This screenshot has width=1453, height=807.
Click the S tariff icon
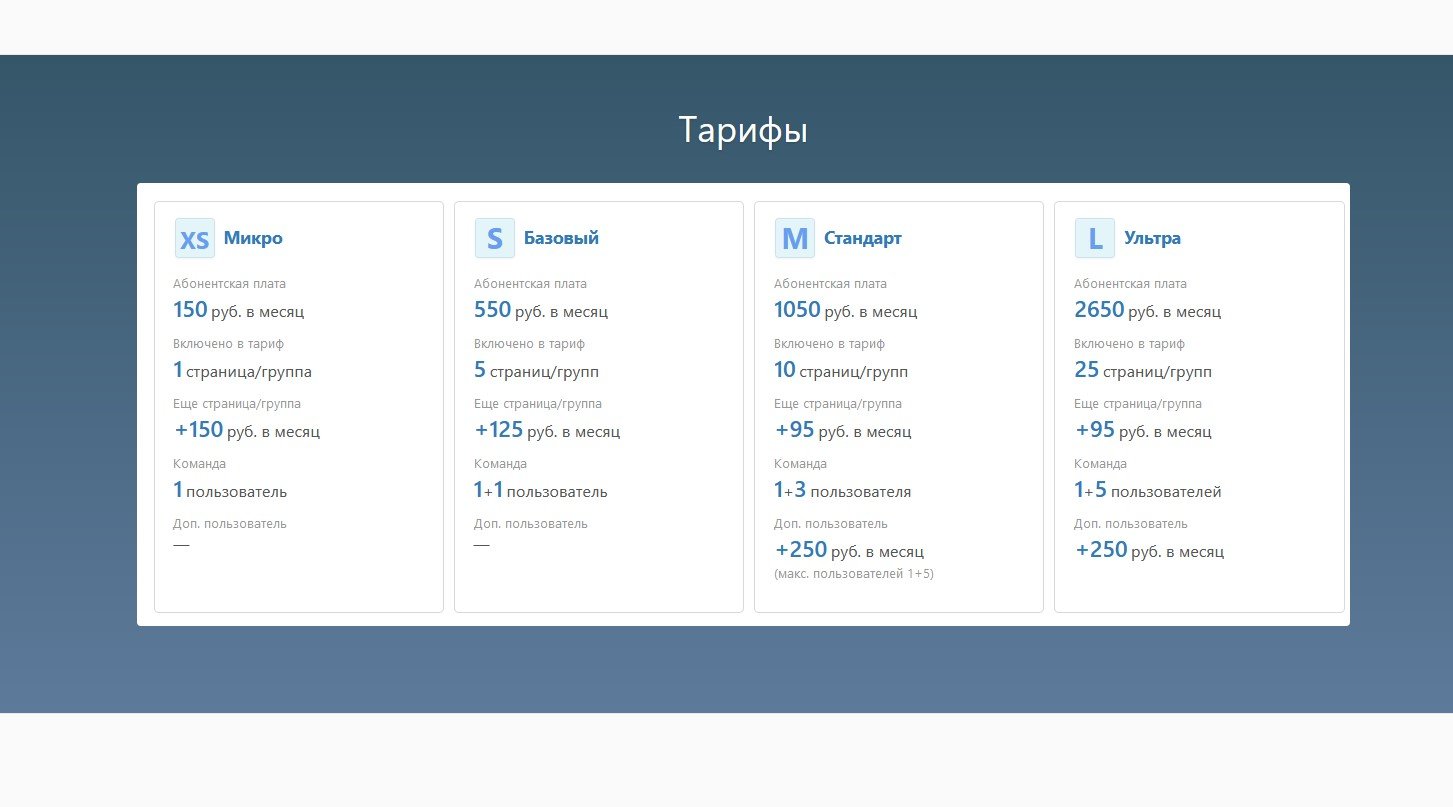(x=495, y=239)
